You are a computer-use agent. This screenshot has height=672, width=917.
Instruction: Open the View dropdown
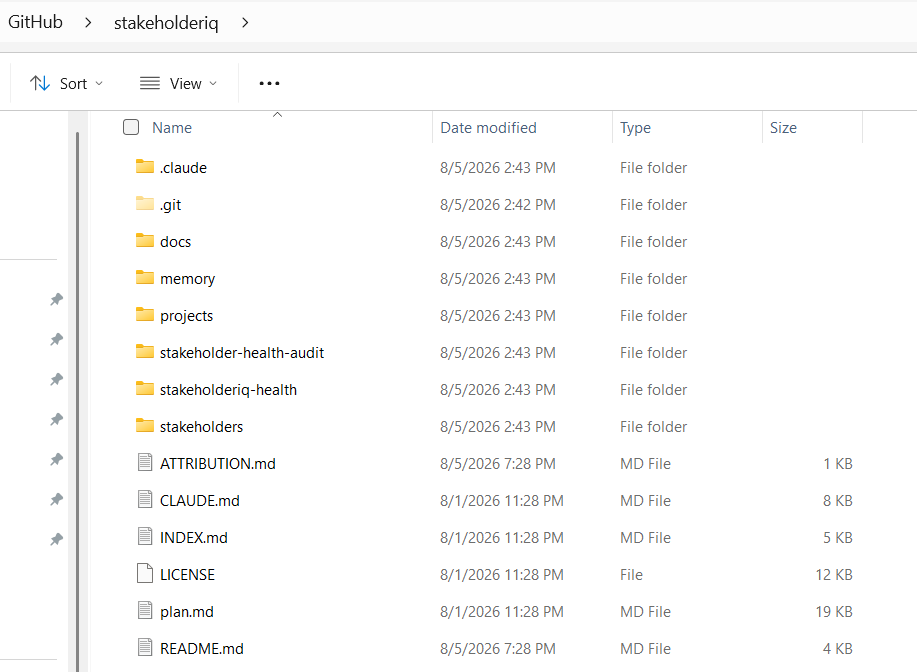[x=178, y=84]
